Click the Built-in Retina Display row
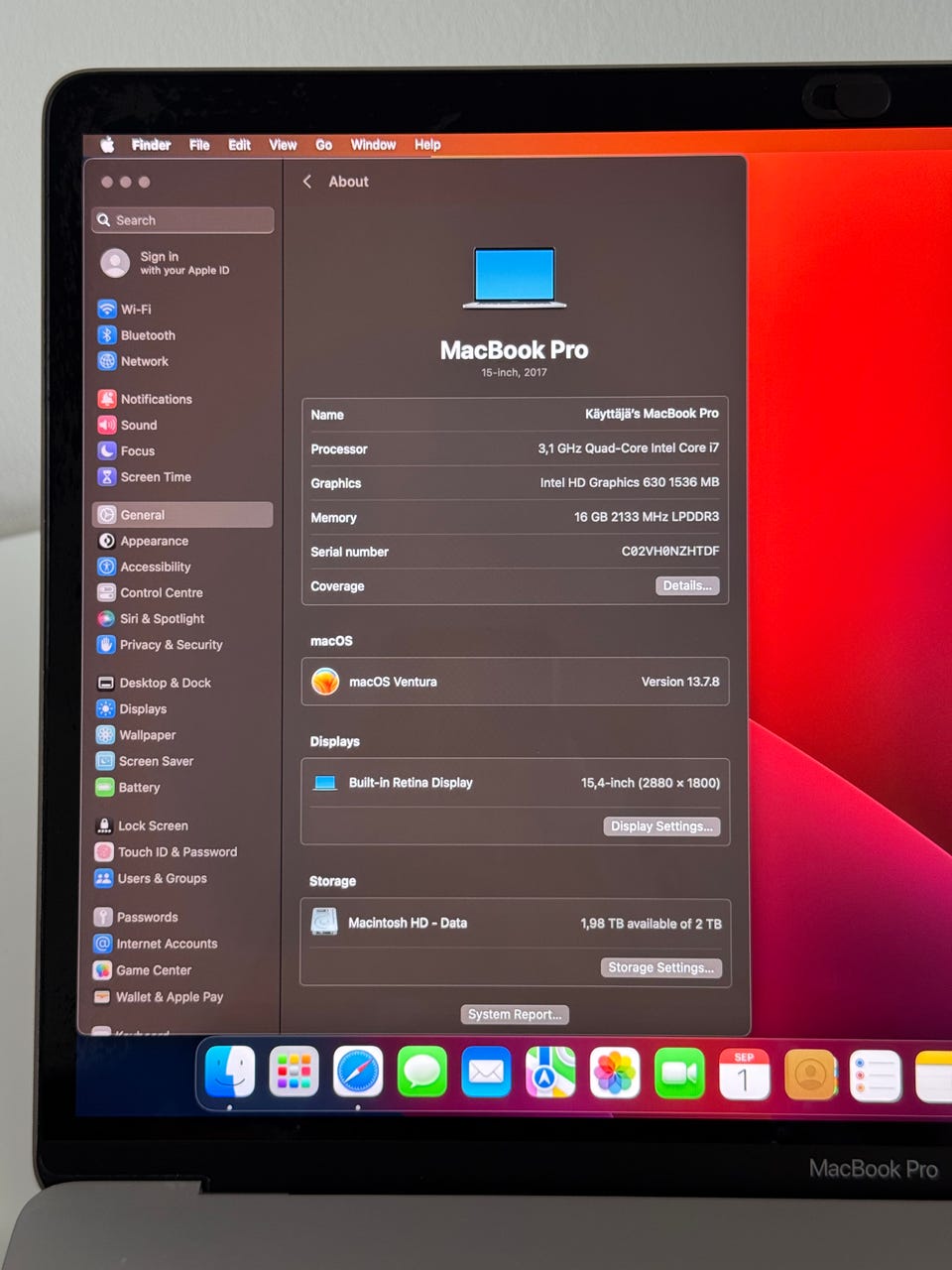This screenshot has width=952, height=1270. pos(515,783)
